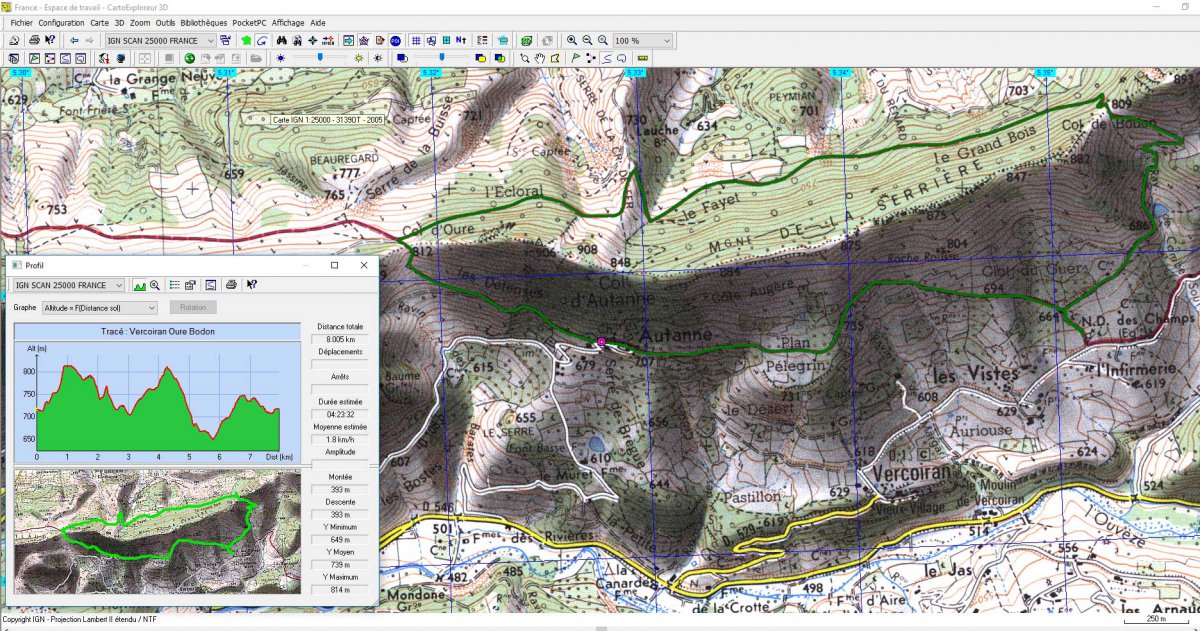Click the green flag waypoint tool
Image resolution: width=1200 pixels, height=631 pixels.
tap(576, 58)
